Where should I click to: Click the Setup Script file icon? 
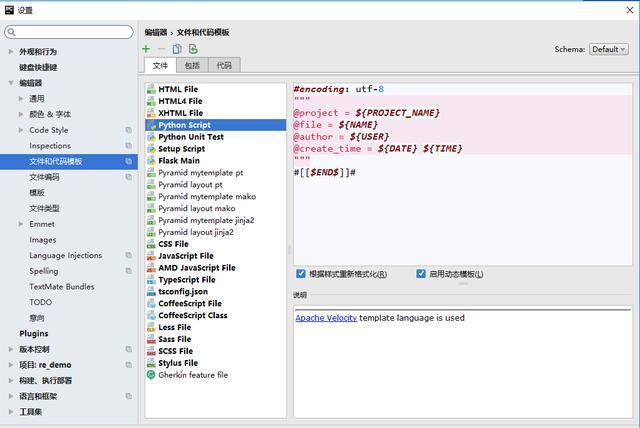[x=151, y=149]
